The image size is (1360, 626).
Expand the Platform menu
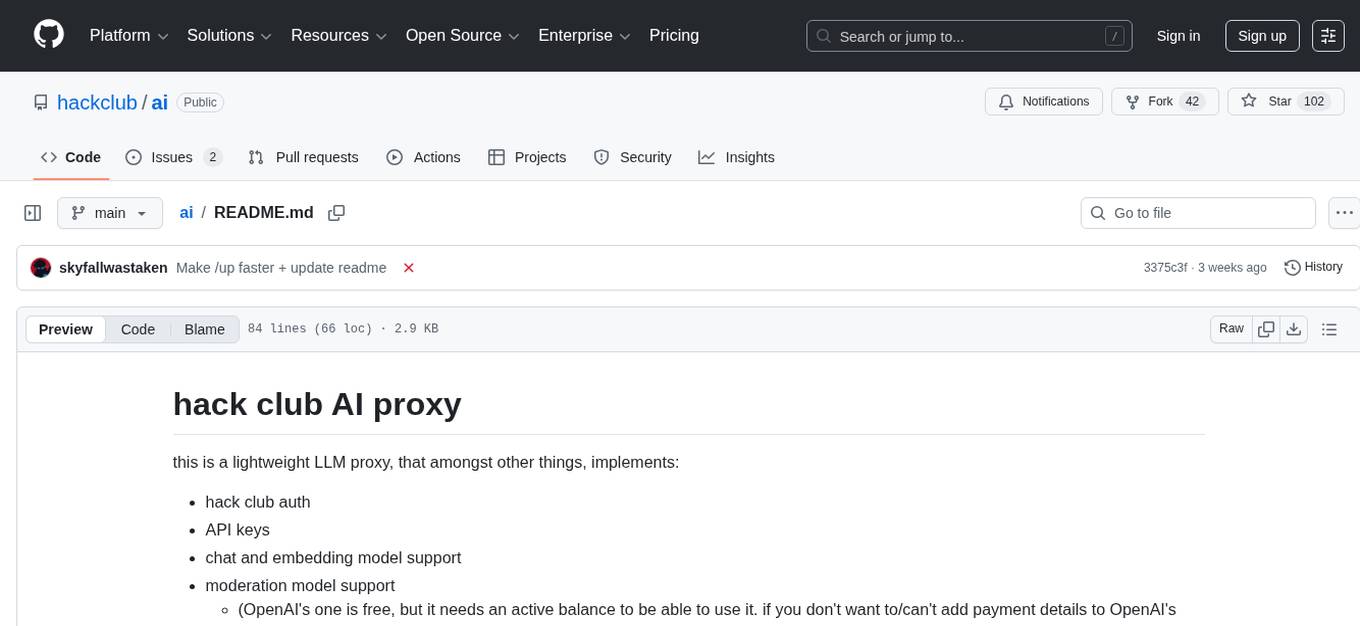click(x=129, y=36)
